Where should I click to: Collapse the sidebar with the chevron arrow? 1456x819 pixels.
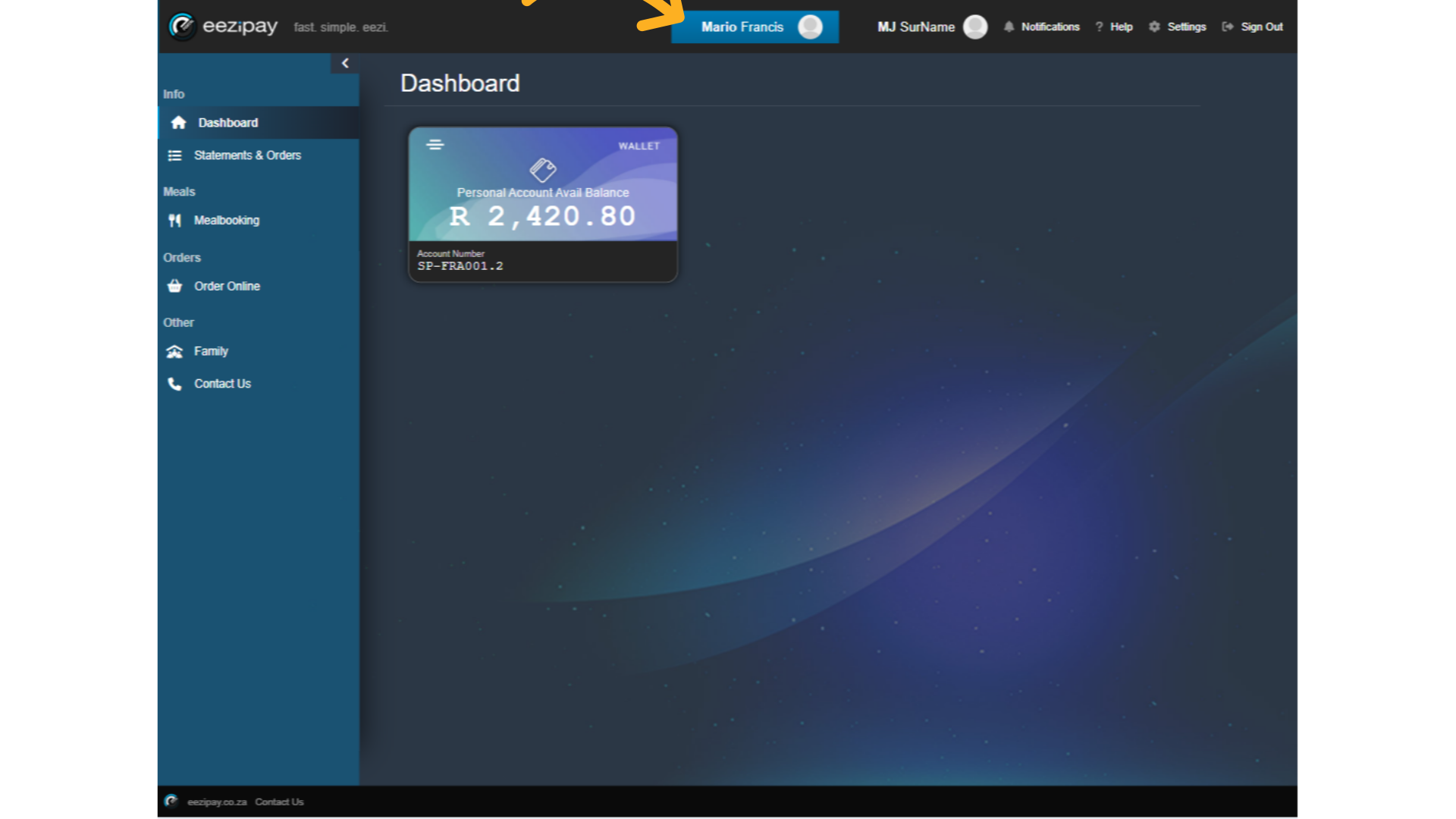tap(345, 63)
